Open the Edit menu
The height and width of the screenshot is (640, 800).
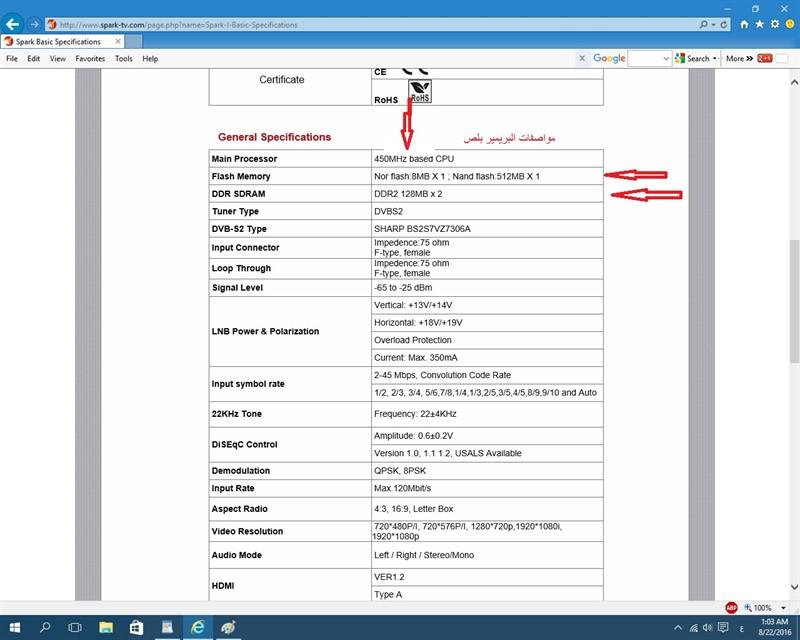34,59
